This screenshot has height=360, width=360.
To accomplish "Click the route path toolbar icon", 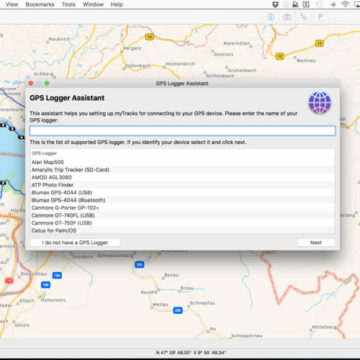I will click(x=304, y=17).
